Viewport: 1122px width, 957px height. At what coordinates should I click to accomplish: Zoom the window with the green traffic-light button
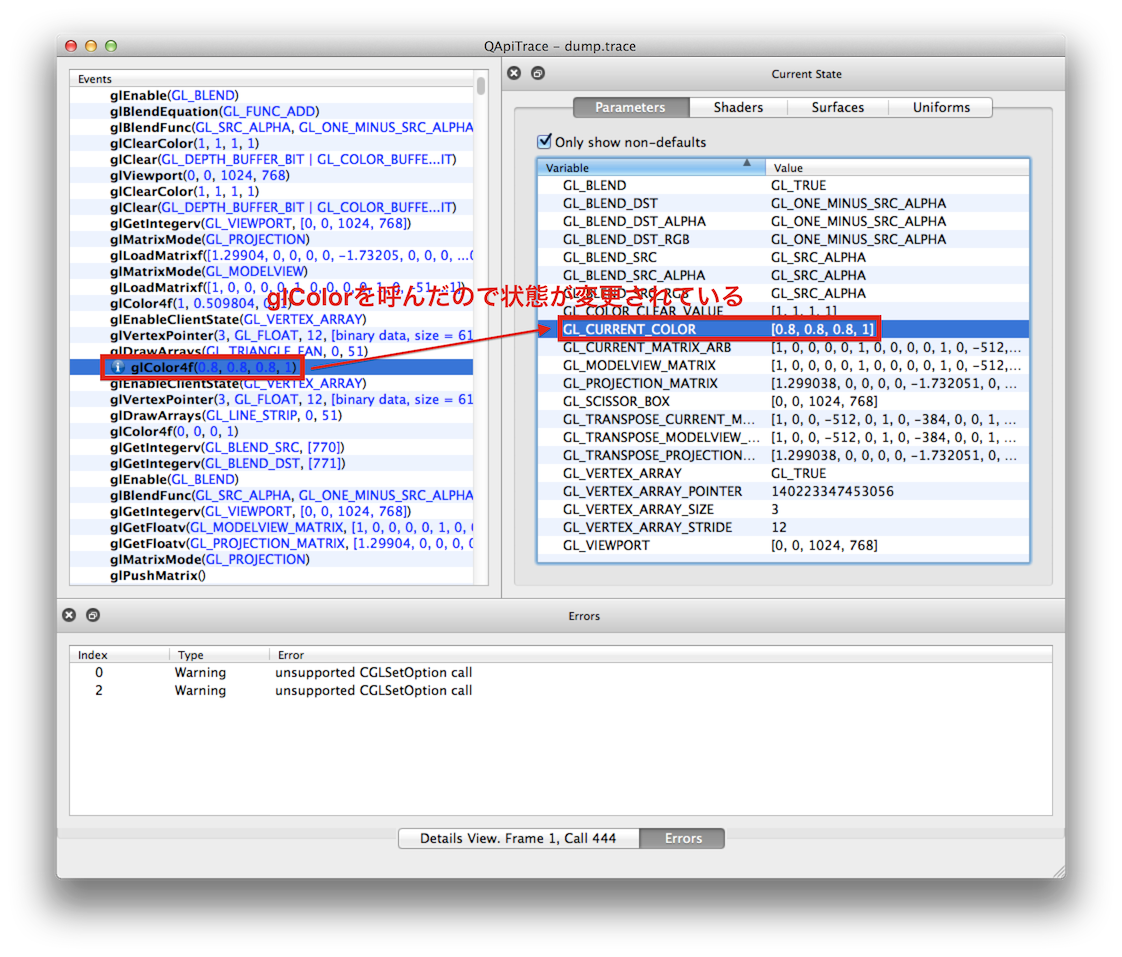110,46
